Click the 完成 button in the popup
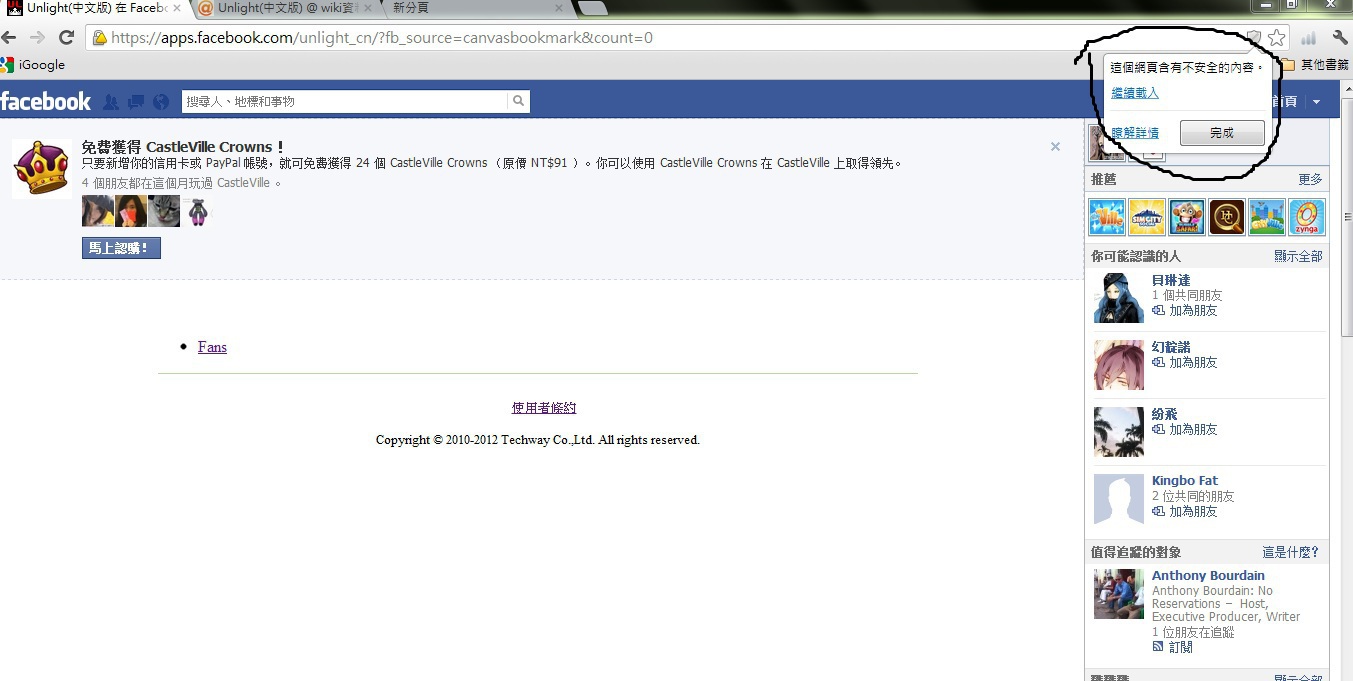The width and height of the screenshot is (1353, 681). coord(1222,133)
